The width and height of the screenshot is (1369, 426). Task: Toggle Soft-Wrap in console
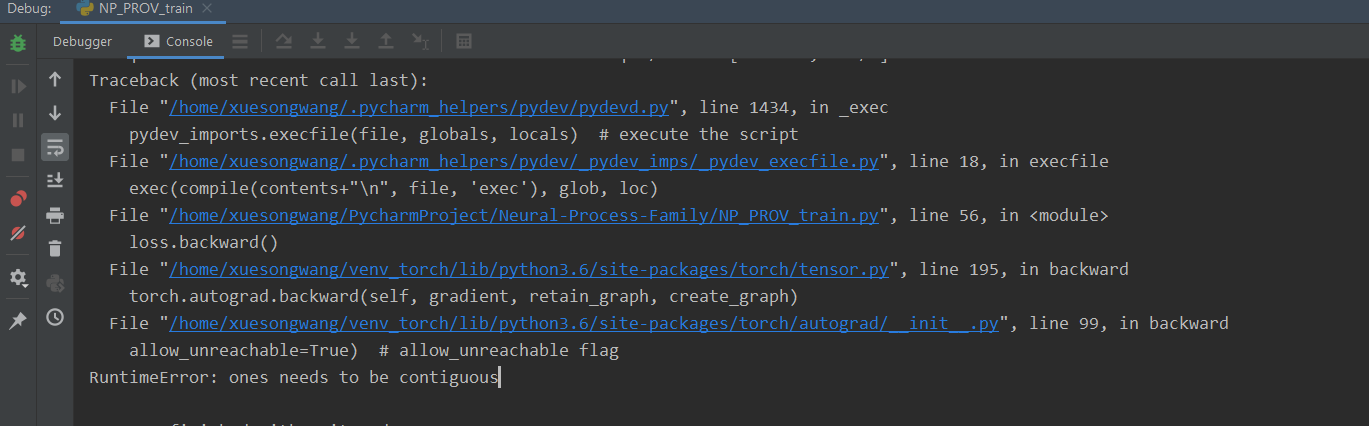55,147
